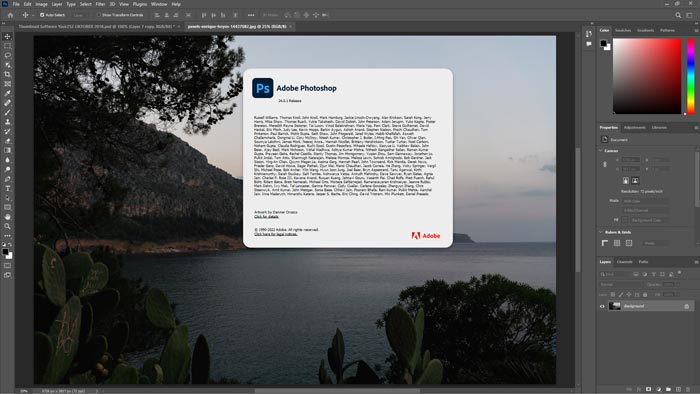Select the Frame tool

(8, 84)
